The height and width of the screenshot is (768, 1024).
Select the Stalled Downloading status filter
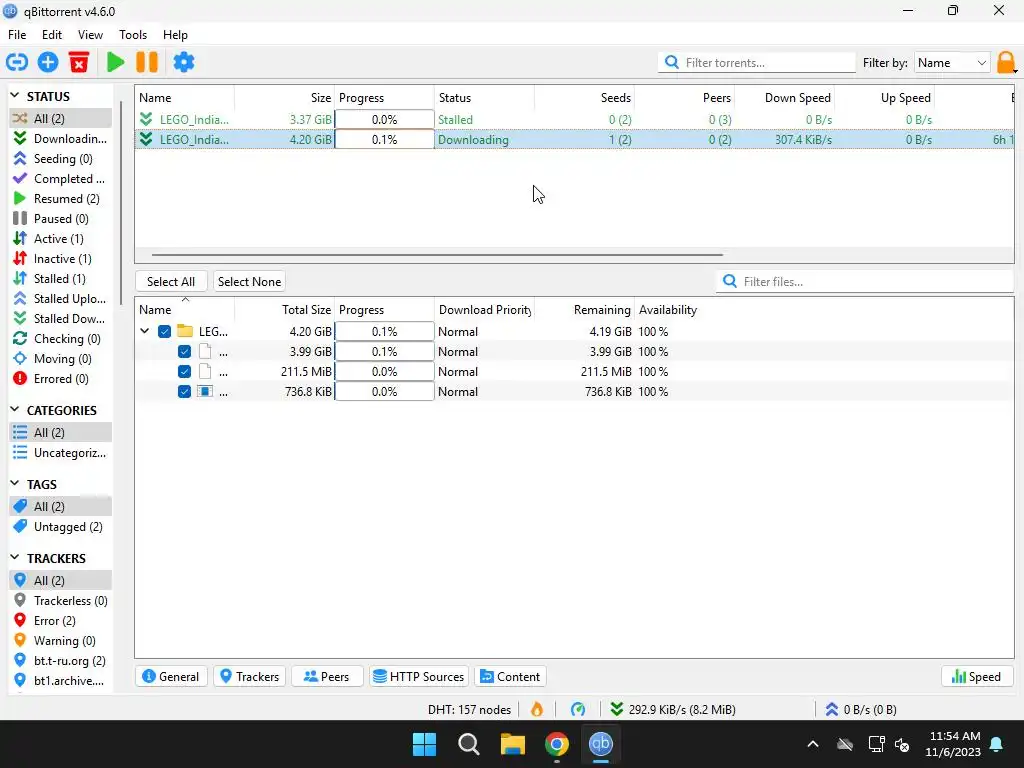click(x=60, y=319)
